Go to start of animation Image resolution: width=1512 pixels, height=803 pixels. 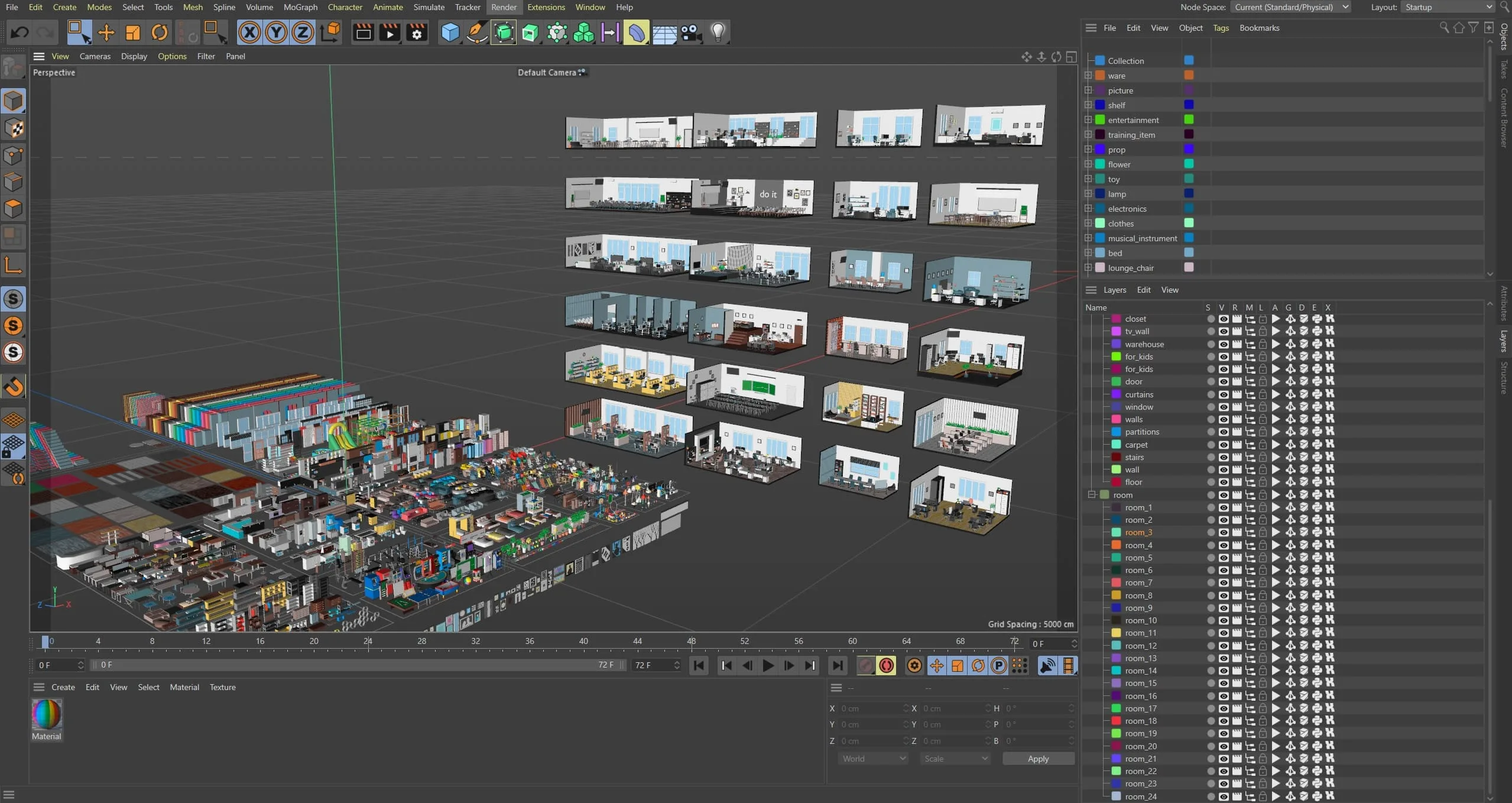(699, 666)
